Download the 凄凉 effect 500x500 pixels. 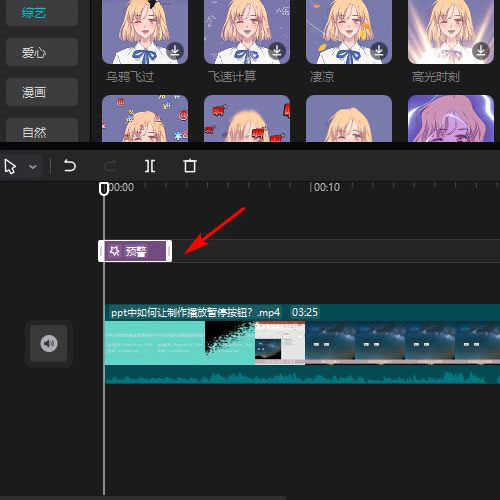click(379, 51)
